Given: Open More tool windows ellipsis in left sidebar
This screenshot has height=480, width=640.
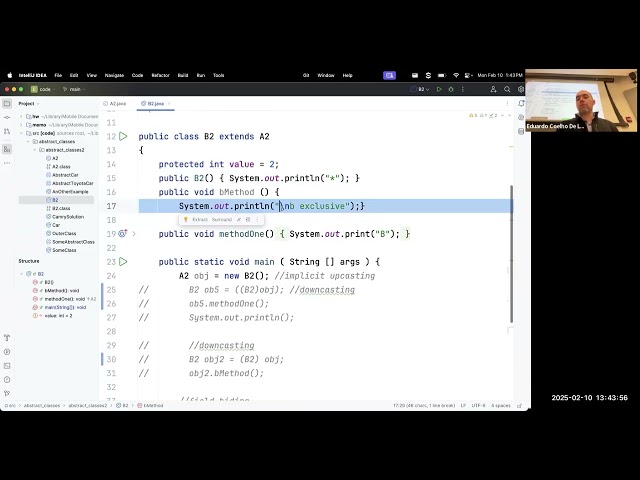Looking at the screenshot, I should click(x=7, y=163).
